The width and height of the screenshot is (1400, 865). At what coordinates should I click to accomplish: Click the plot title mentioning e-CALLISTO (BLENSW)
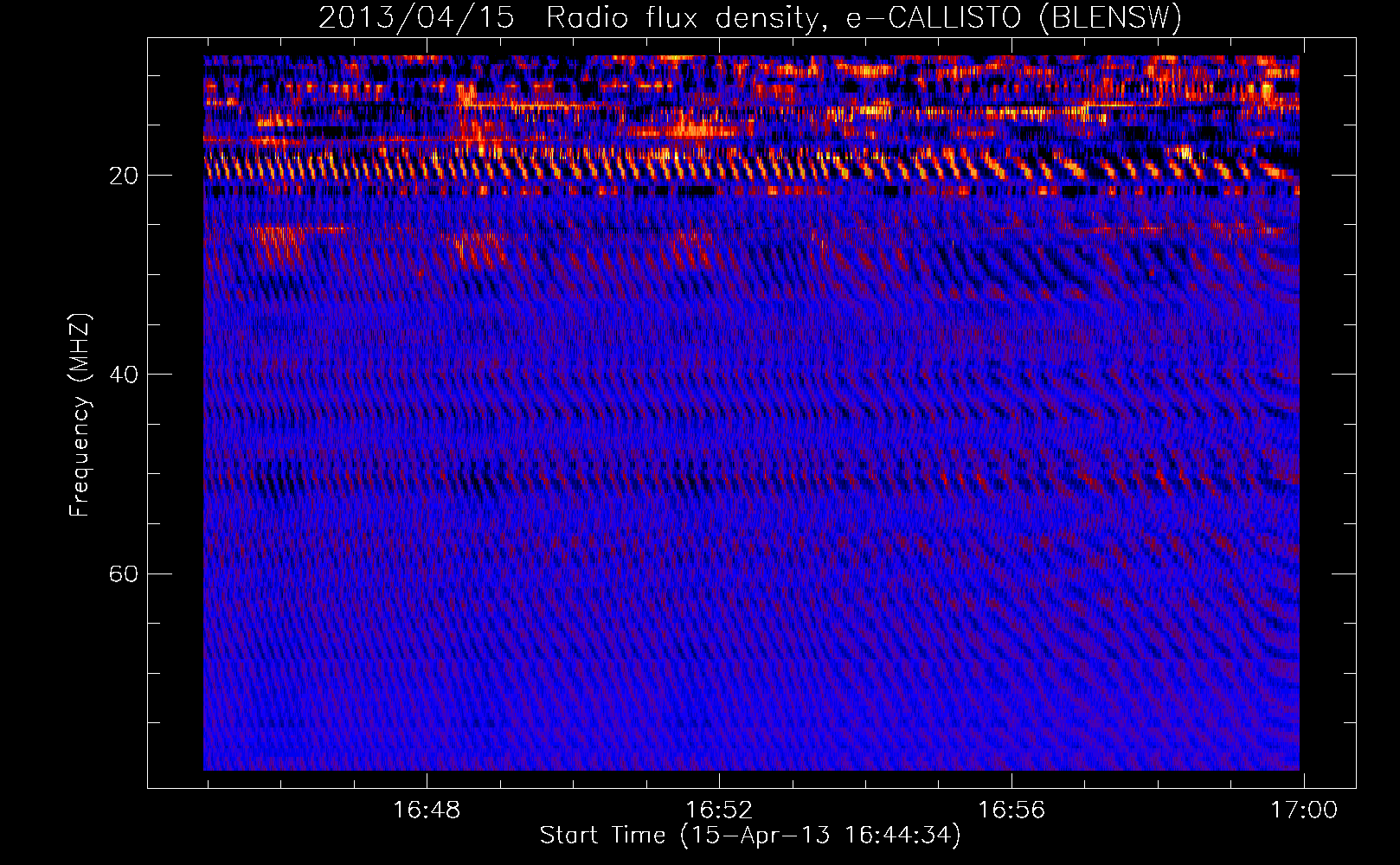(x=750, y=18)
